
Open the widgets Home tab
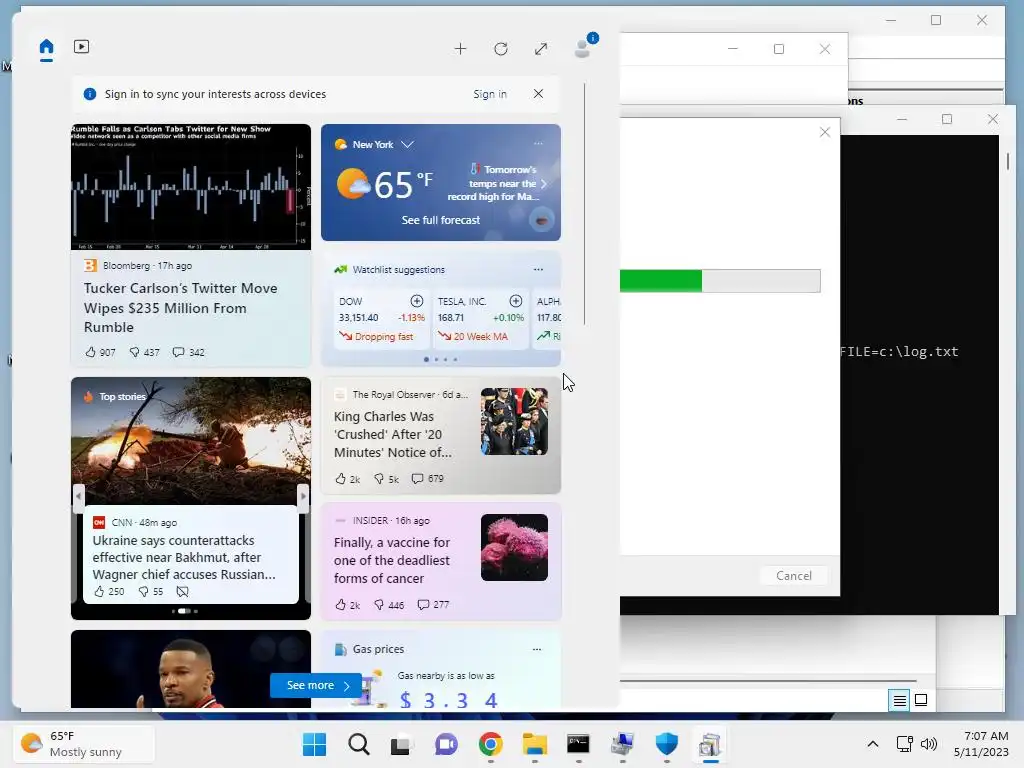pyautogui.click(x=46, y=48)
